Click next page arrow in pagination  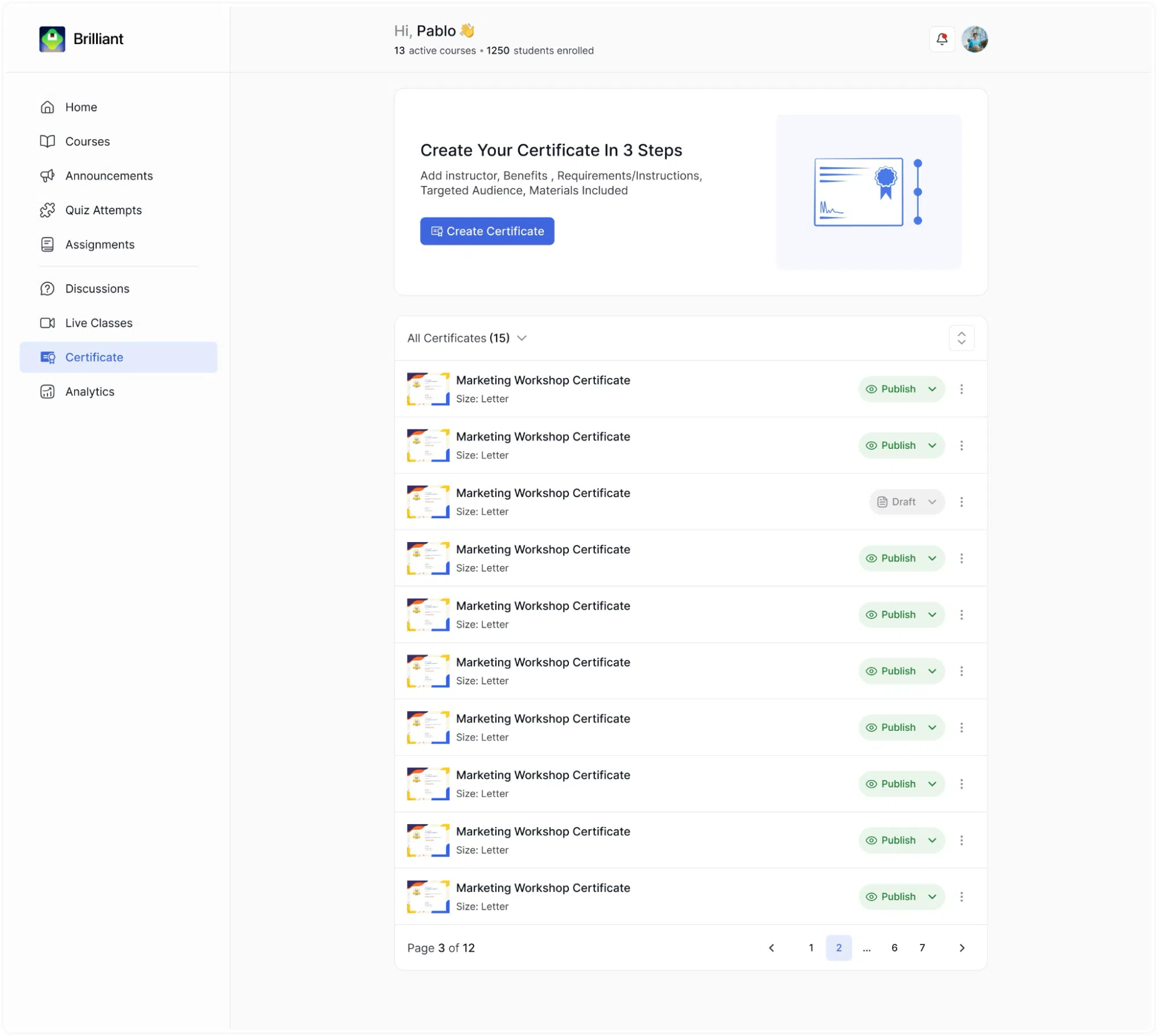[x=962, y=948]
